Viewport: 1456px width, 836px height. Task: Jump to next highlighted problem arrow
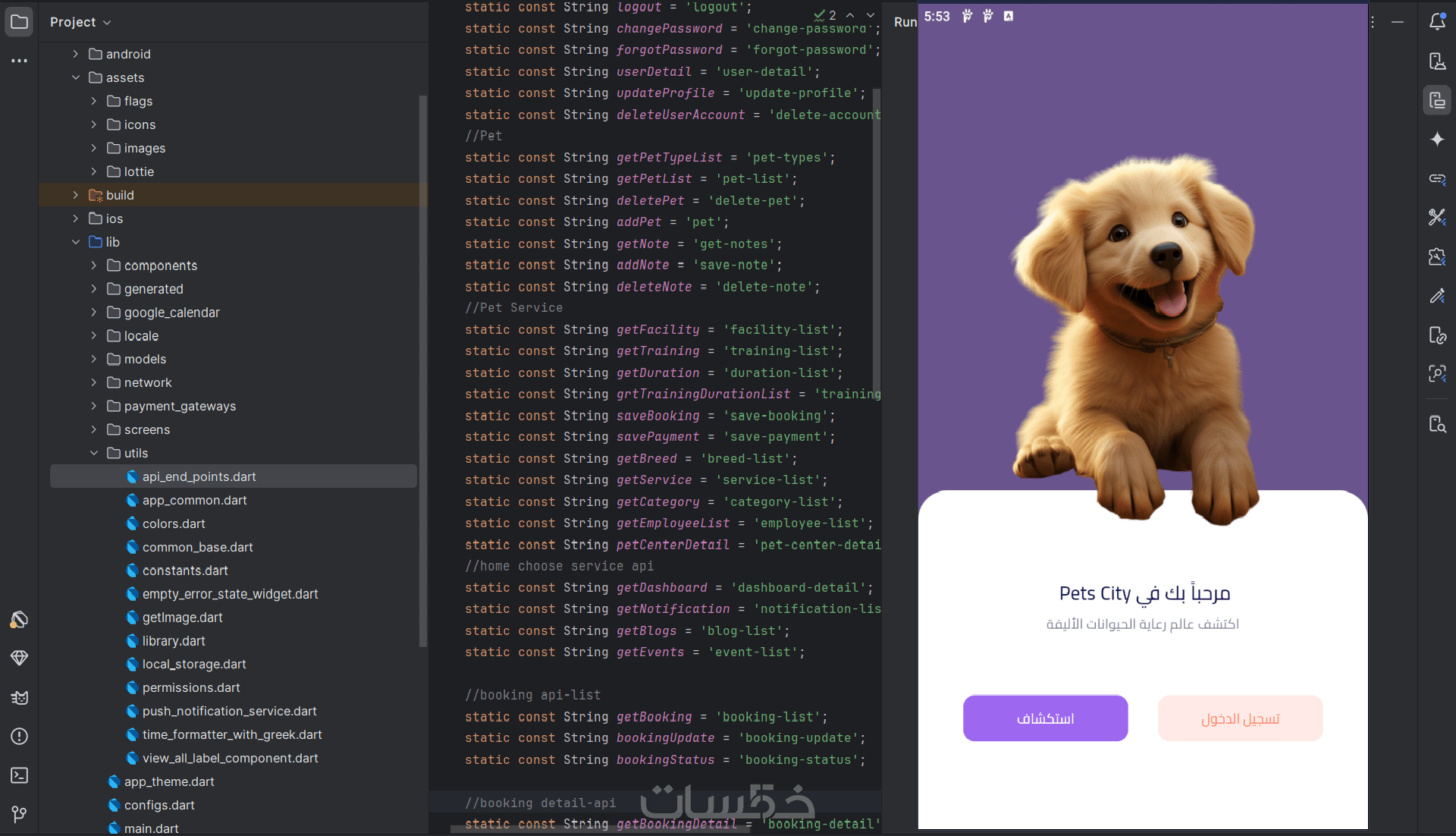[871, 15]
